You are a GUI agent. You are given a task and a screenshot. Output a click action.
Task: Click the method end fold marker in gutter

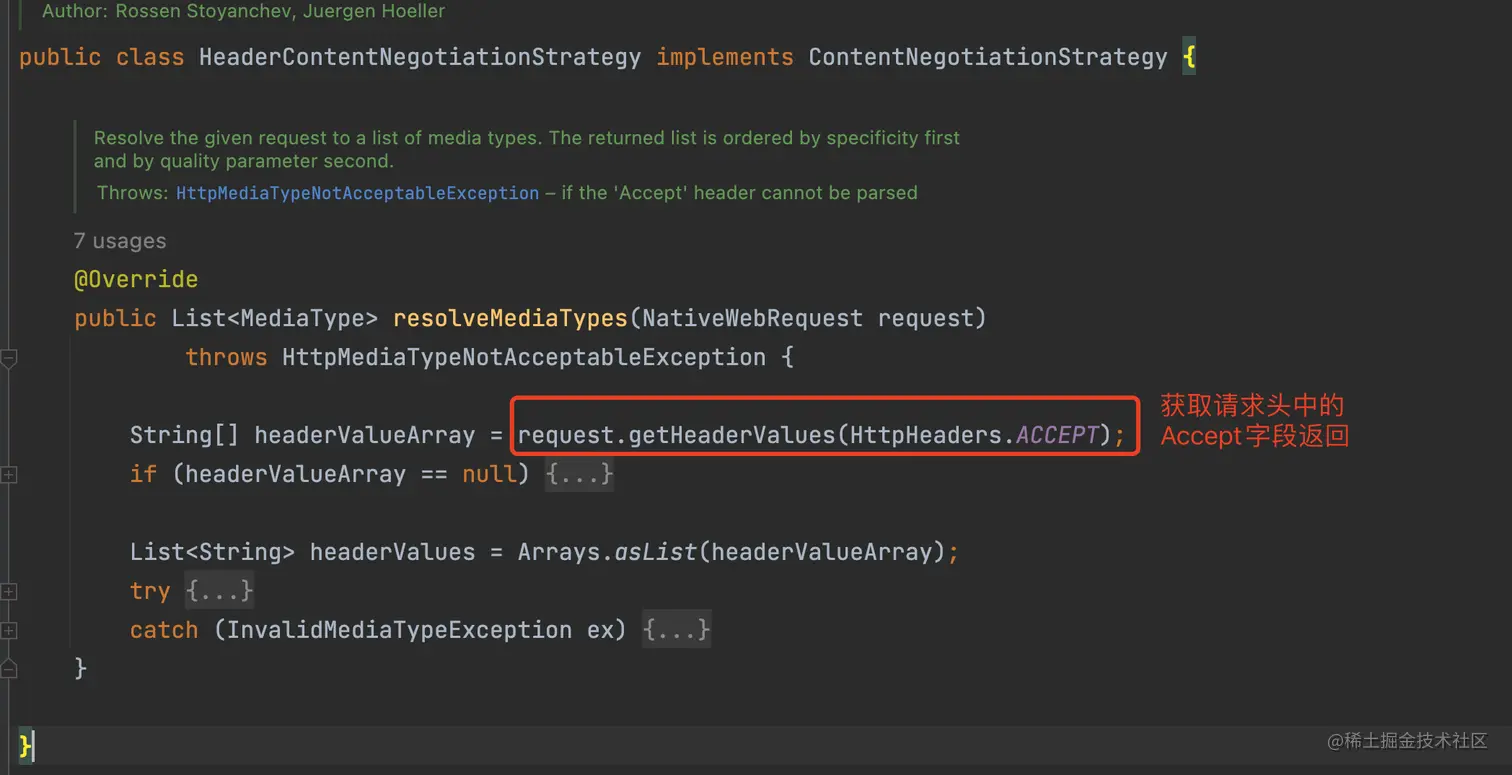coord(8,668)
